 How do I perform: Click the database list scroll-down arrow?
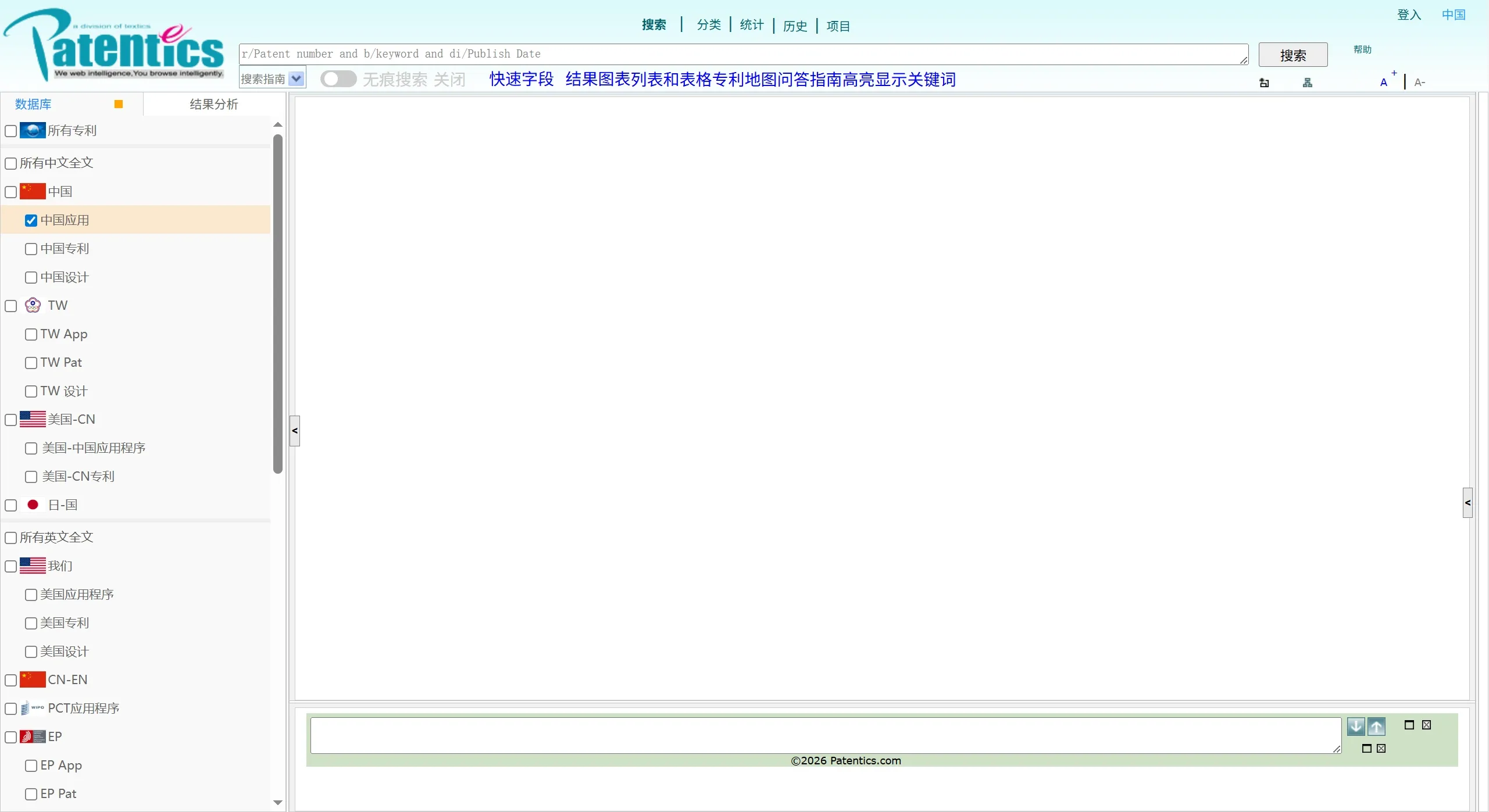[278, 803]
